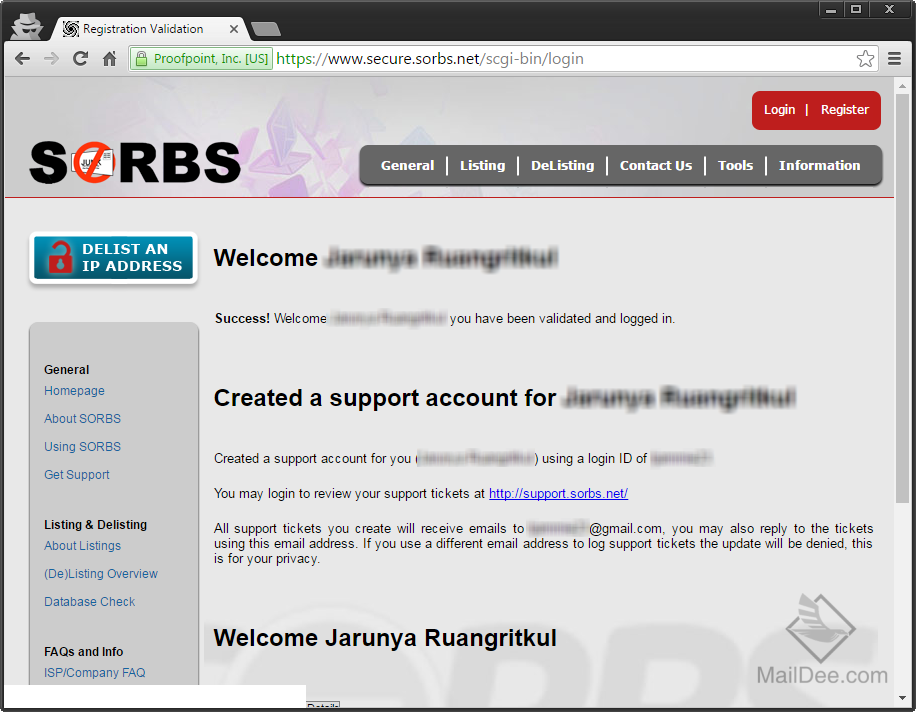The height and width of the screenshot is (712, 916).
Task: Follow the http://support.sorbs.net/ link
Action: (x=558, y=494)
